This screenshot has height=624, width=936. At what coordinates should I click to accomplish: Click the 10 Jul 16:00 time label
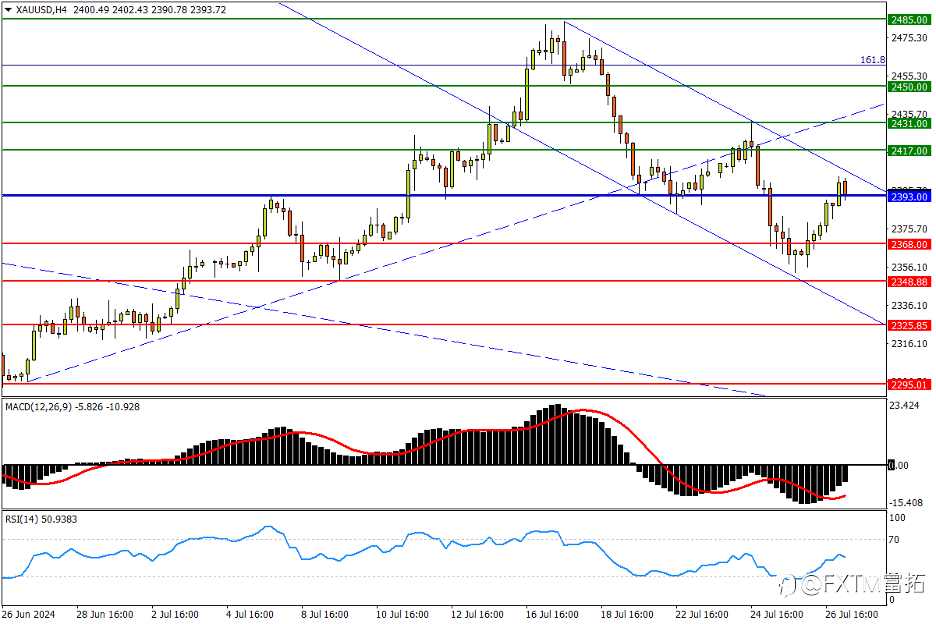pos(402,614)
